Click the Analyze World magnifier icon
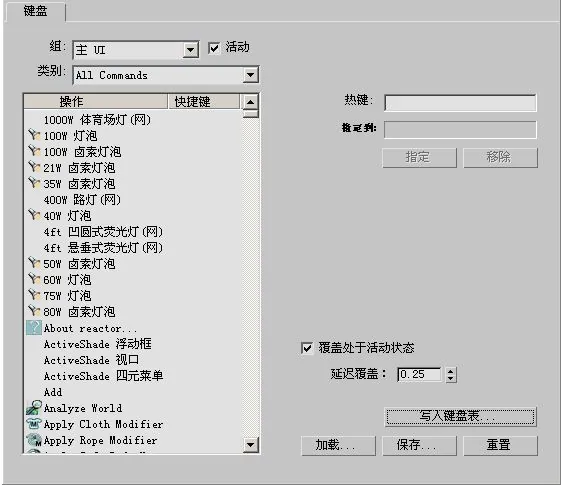The height and width of the screenshot is (485, 562). click(34, 408)
